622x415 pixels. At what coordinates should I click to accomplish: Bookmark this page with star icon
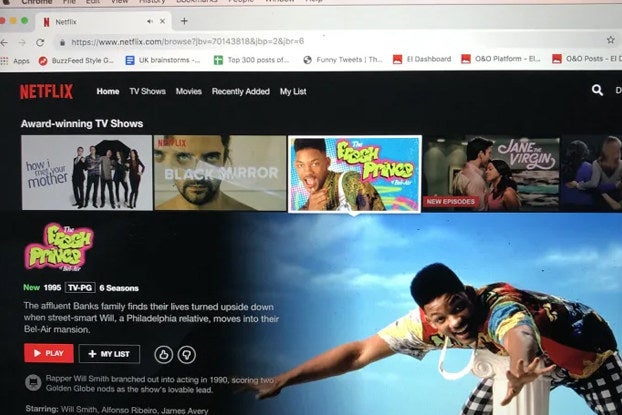click(x=610, y=40)
